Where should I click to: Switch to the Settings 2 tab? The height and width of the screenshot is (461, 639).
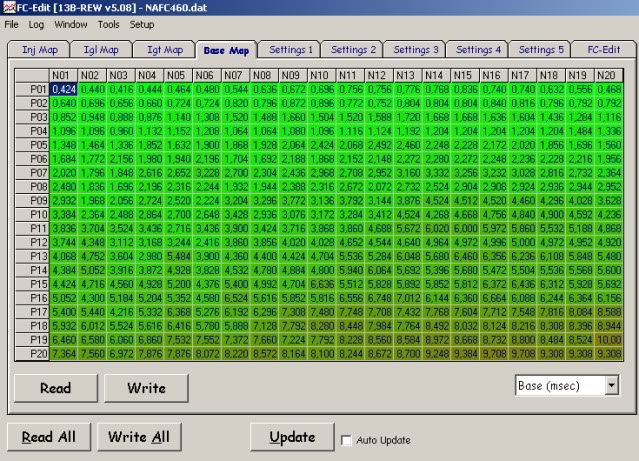click(x=353, y=50)
